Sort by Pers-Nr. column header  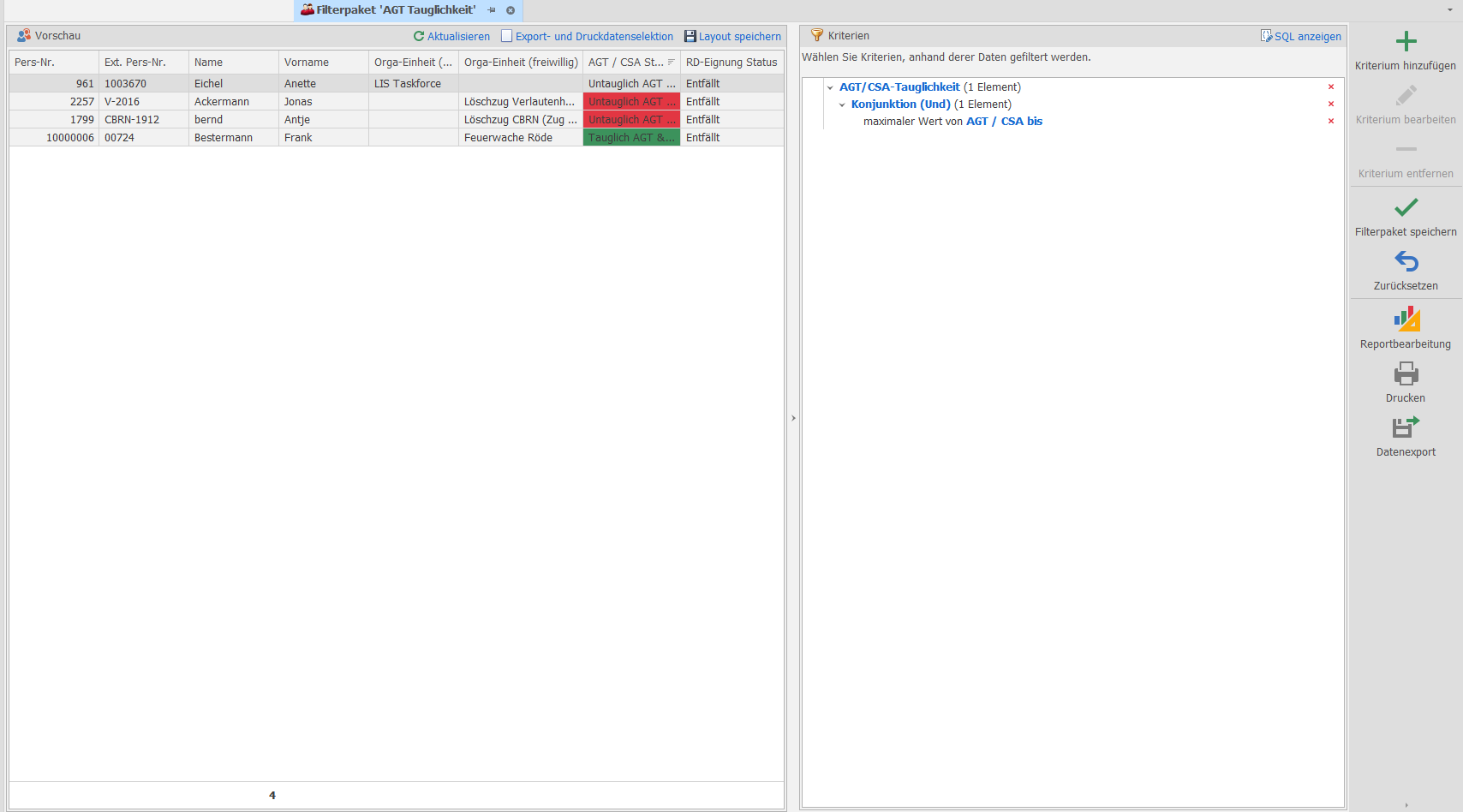coord(53,63)
